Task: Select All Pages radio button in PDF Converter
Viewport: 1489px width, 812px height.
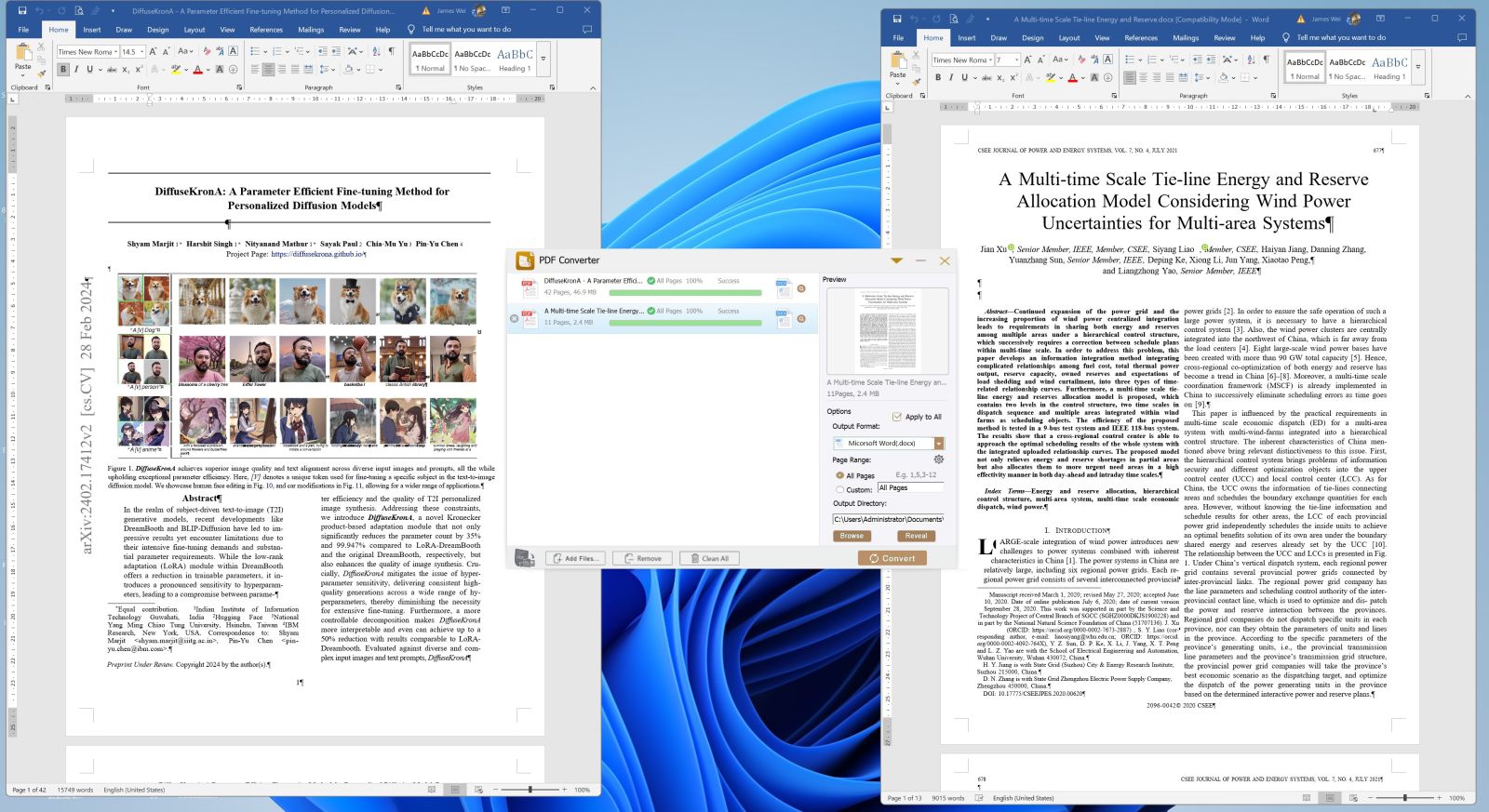Action: [839, 475]
